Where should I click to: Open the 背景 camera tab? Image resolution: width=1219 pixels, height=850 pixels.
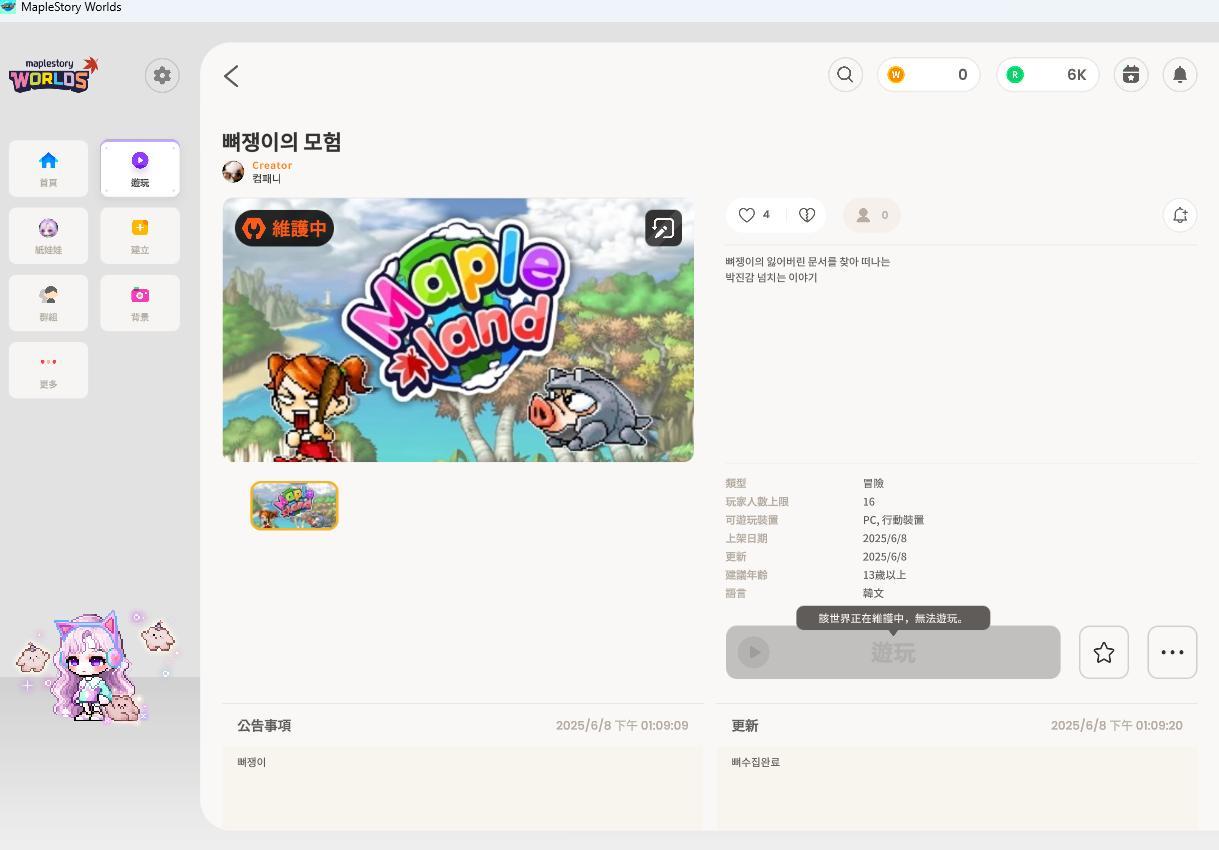(140, 303)
